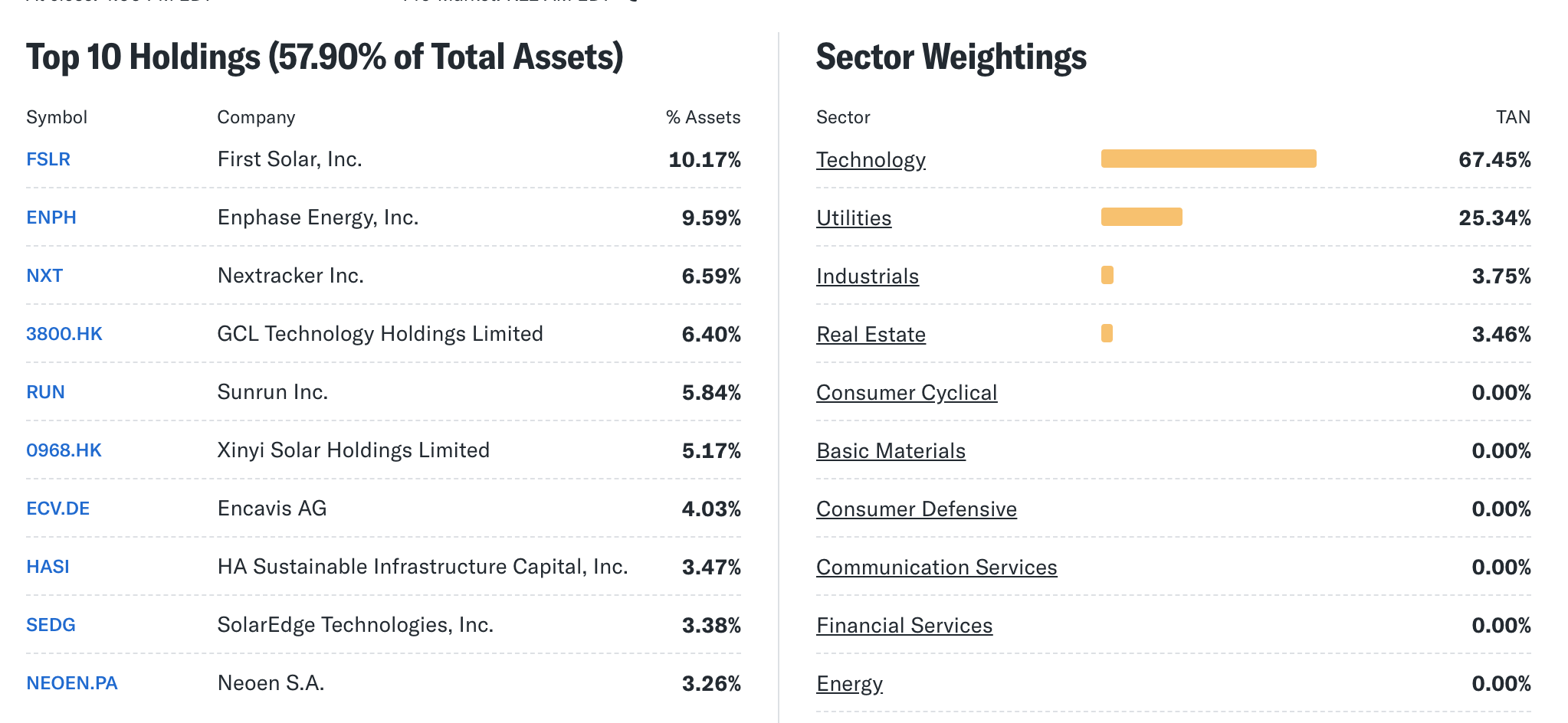1568x723 pixels.
Task: Click the ENPH symbol link
Action: [x=51, y=218]
